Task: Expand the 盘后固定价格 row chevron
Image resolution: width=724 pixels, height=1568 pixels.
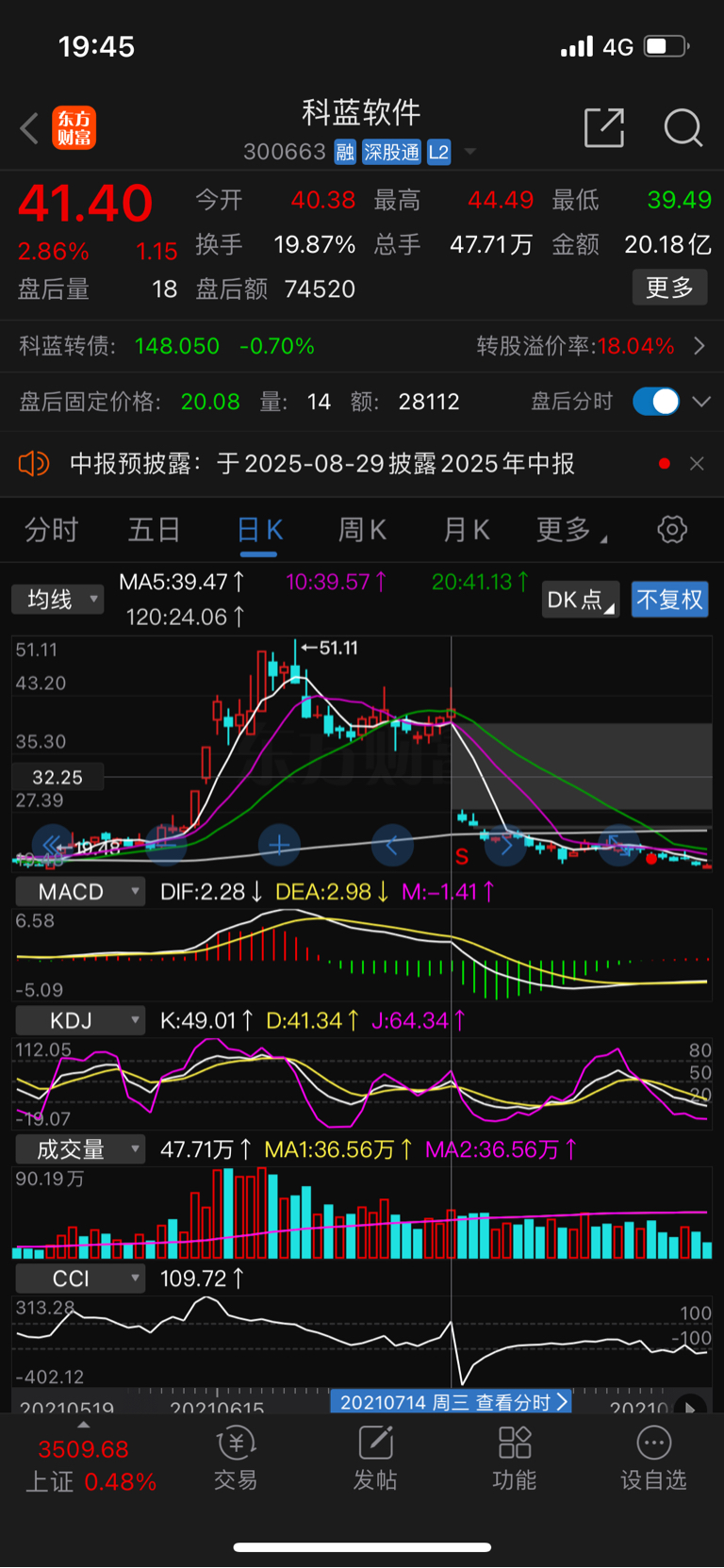Action: pos(701,402)
